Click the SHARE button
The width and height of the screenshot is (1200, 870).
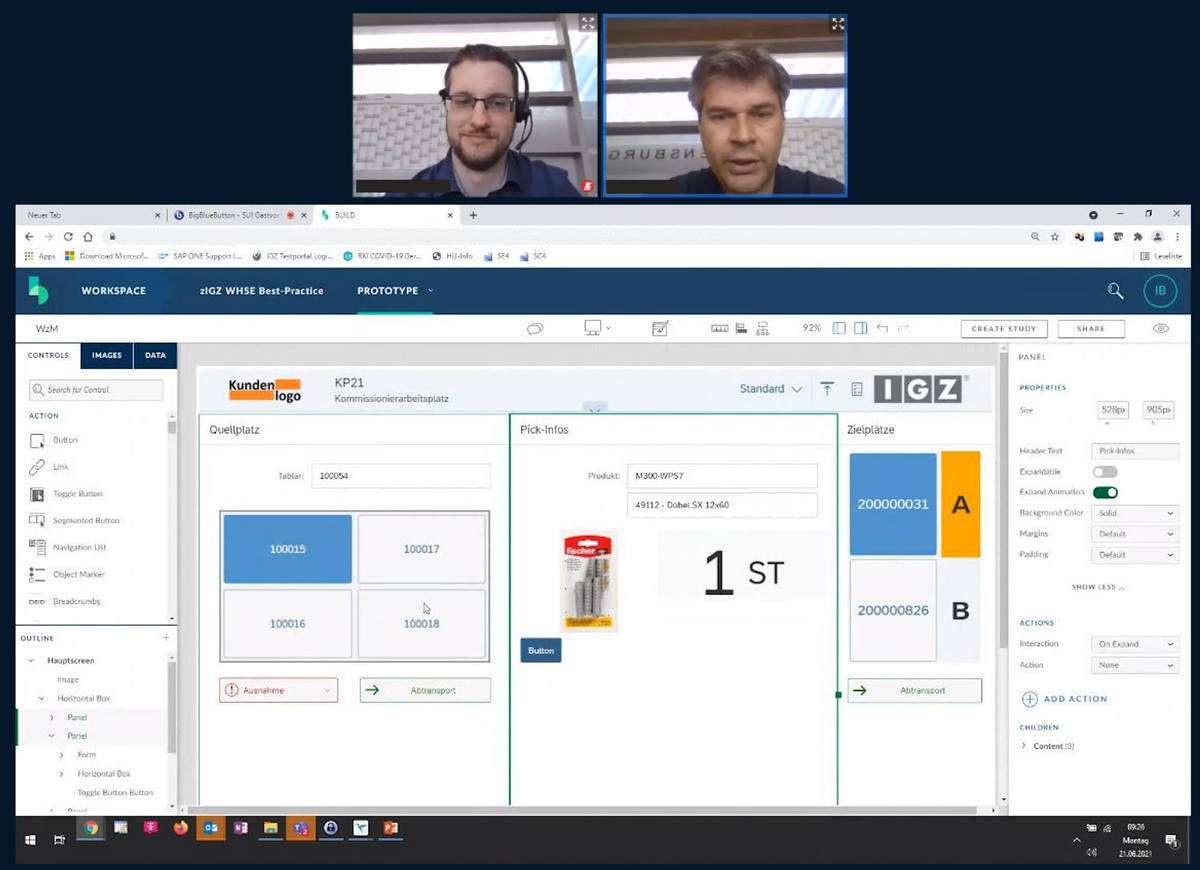1091,329
